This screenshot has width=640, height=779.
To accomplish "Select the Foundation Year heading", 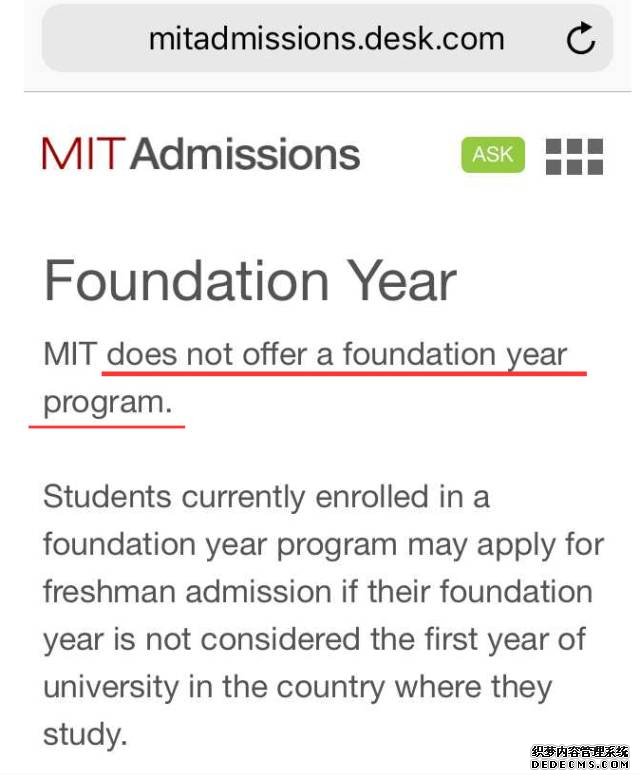I will coord(250,281).
